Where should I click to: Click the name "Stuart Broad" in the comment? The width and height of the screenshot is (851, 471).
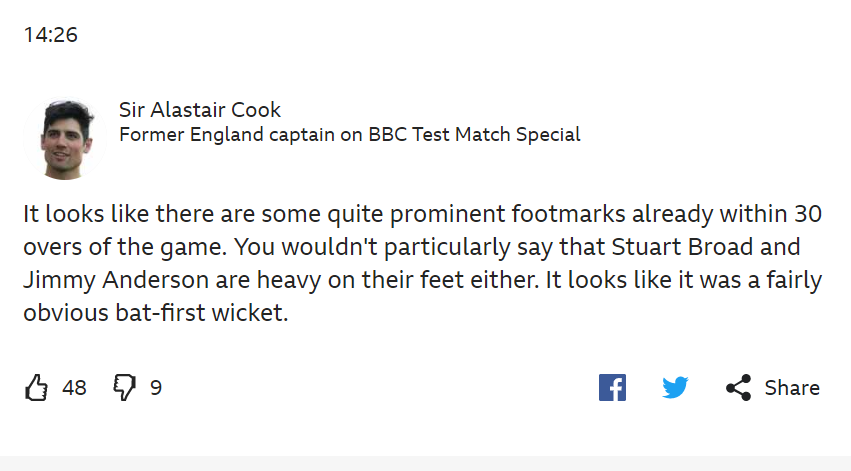click(x=690, y=247)
